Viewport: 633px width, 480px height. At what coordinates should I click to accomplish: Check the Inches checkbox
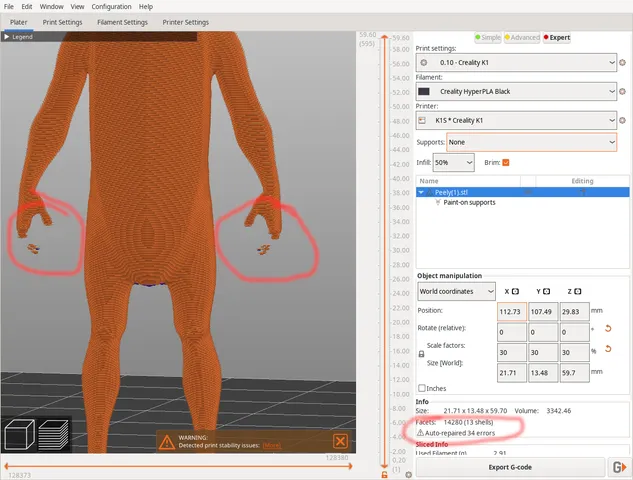(x=422, y=388)
